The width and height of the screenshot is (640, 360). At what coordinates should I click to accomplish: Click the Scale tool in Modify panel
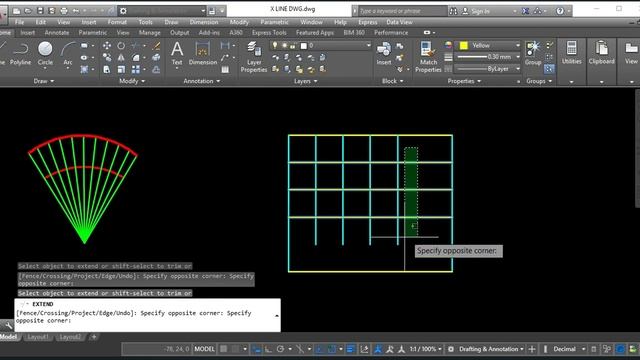(121, 69)
